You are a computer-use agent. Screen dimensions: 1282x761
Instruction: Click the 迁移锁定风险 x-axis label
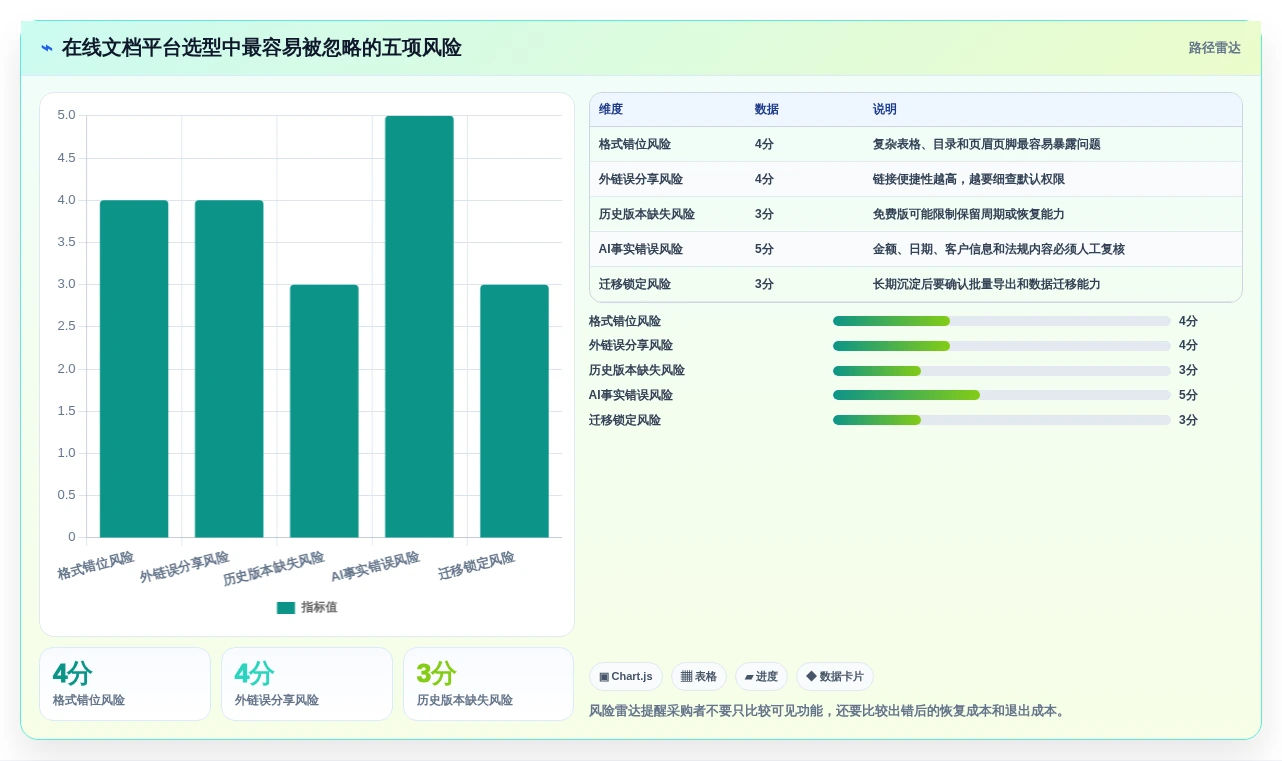(x=476, y=566)
